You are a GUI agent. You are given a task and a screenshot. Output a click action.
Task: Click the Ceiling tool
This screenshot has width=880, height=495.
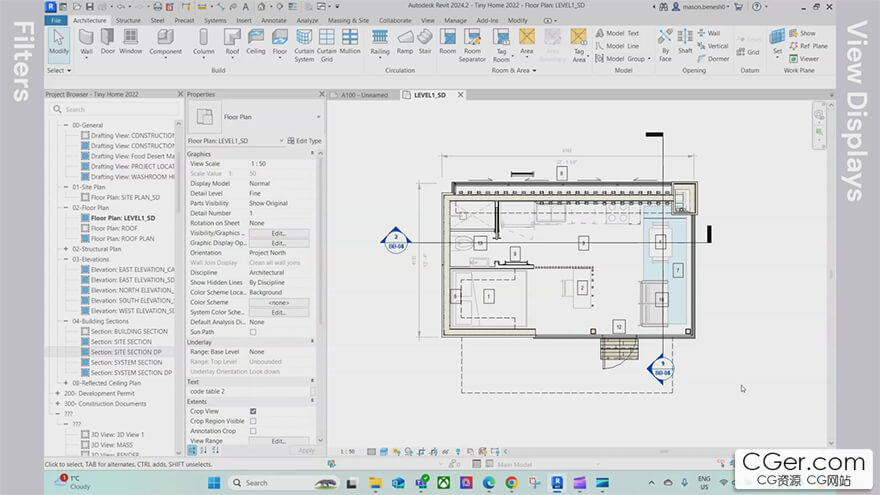(x=255, y=42)
